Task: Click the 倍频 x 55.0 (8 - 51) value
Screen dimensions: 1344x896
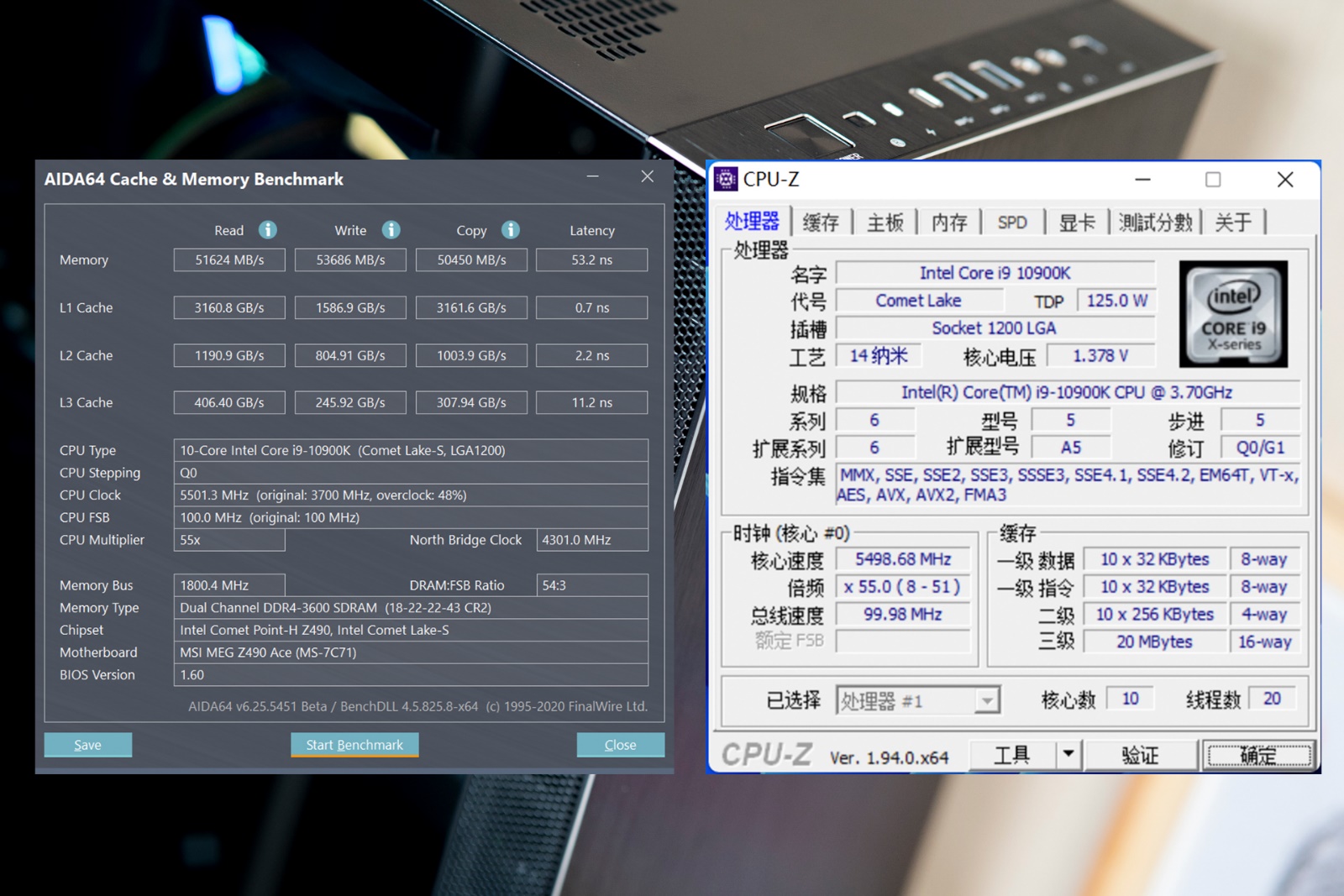Action: click(x=903, y=587)
